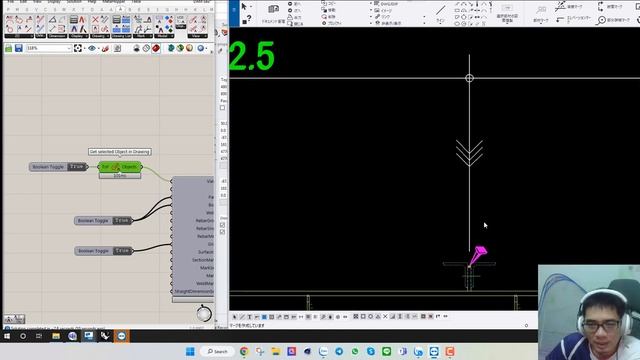This screenshot has height=360, width=640.
Task: Choose the red shaded preview mode icon
Action: click(x=156, y=48)
